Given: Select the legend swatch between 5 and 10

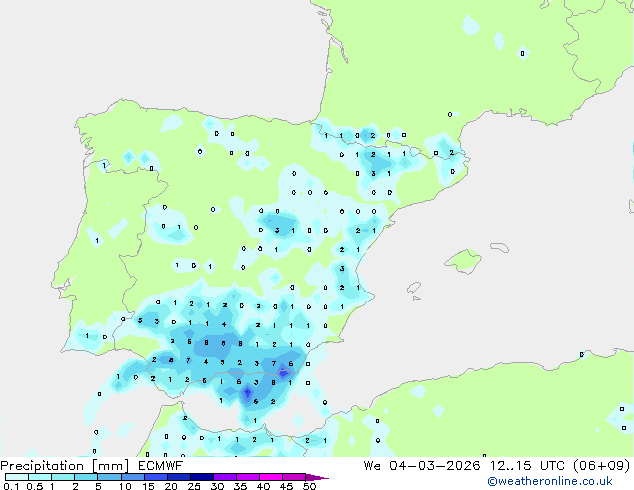Looking at the screenshot, I should 109,477.
